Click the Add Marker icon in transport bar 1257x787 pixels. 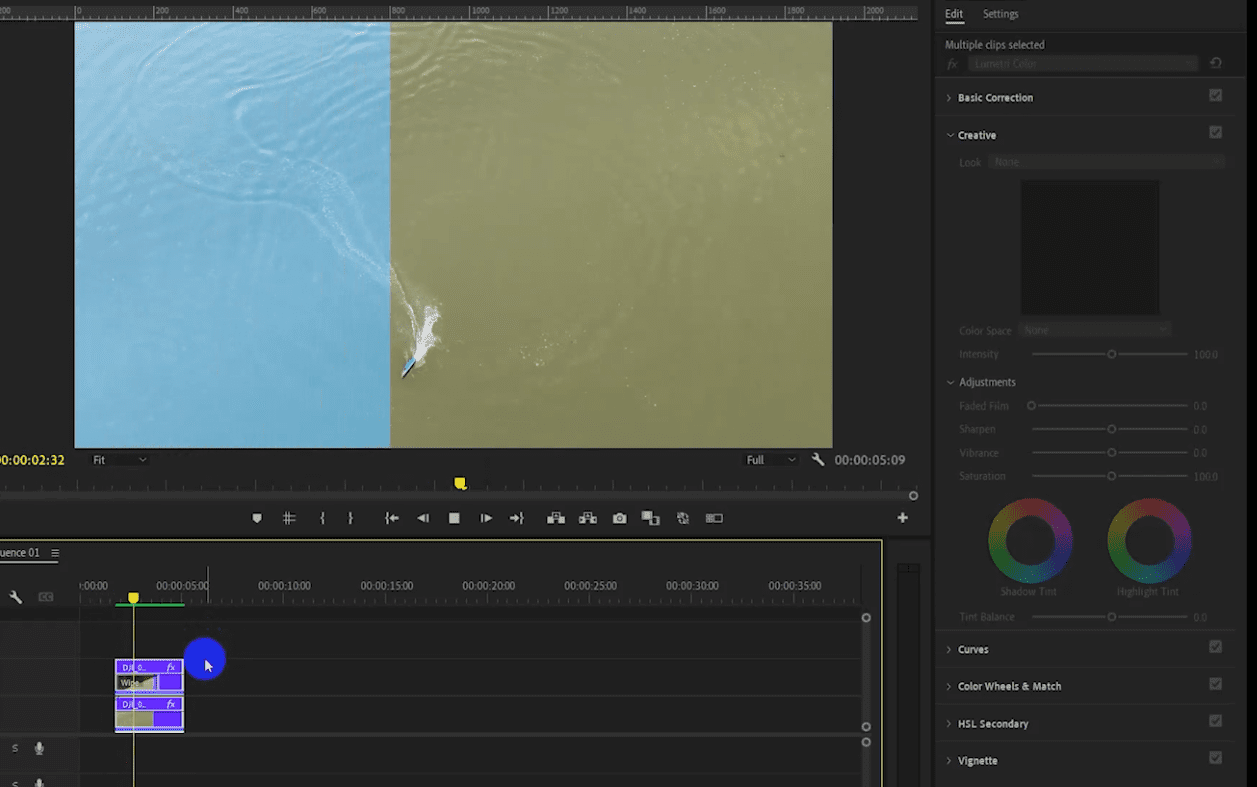pos(257,518)
